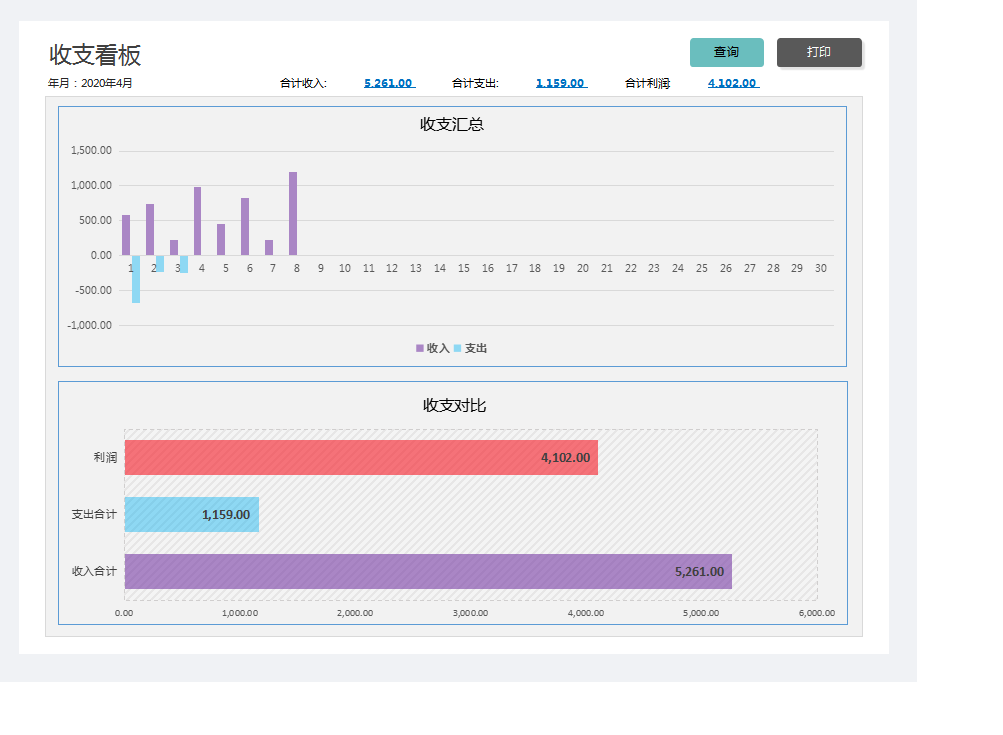Click the 合计支出 value 1,159.00 link
Image resolution: width=1003 pixels, height=735 pixels.
point(560,83)
